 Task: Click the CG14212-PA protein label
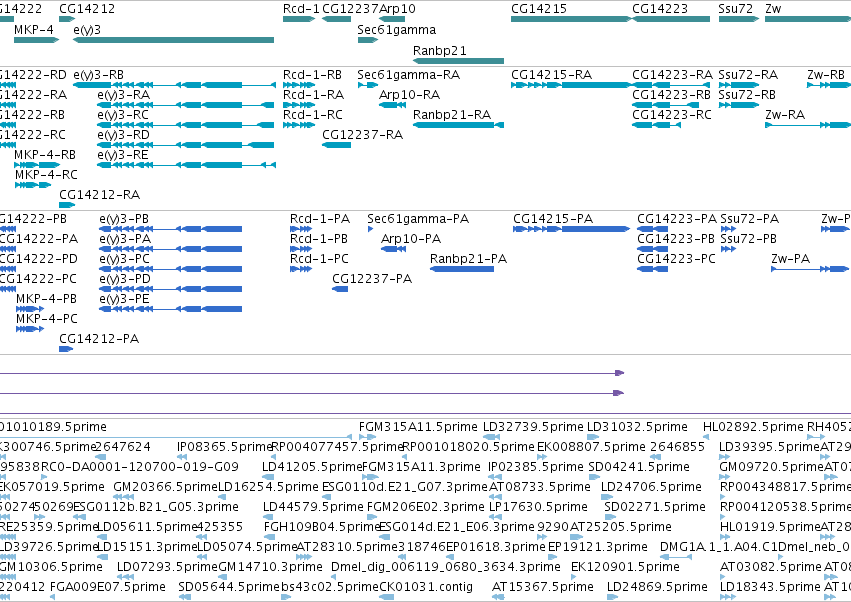coord(99,339)
